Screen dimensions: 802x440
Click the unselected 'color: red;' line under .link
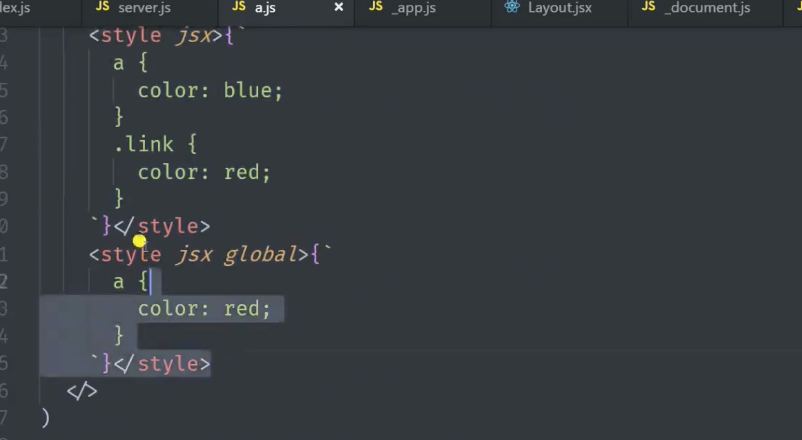point(204,172)
